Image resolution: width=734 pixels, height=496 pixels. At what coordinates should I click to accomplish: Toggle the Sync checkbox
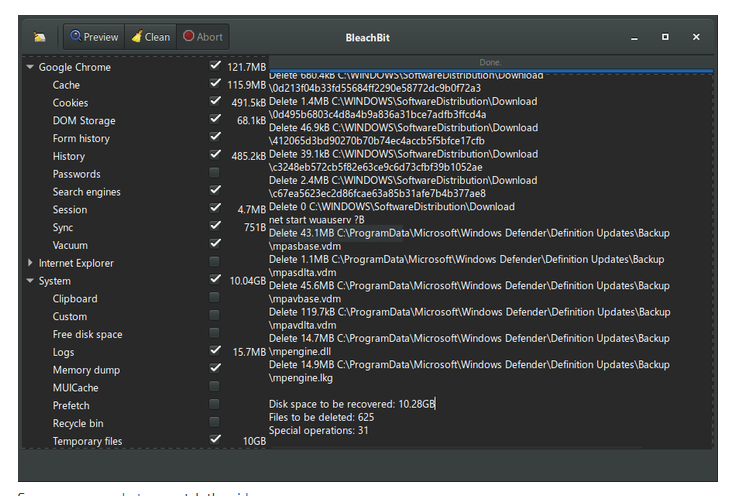click(x=215, y=226)
